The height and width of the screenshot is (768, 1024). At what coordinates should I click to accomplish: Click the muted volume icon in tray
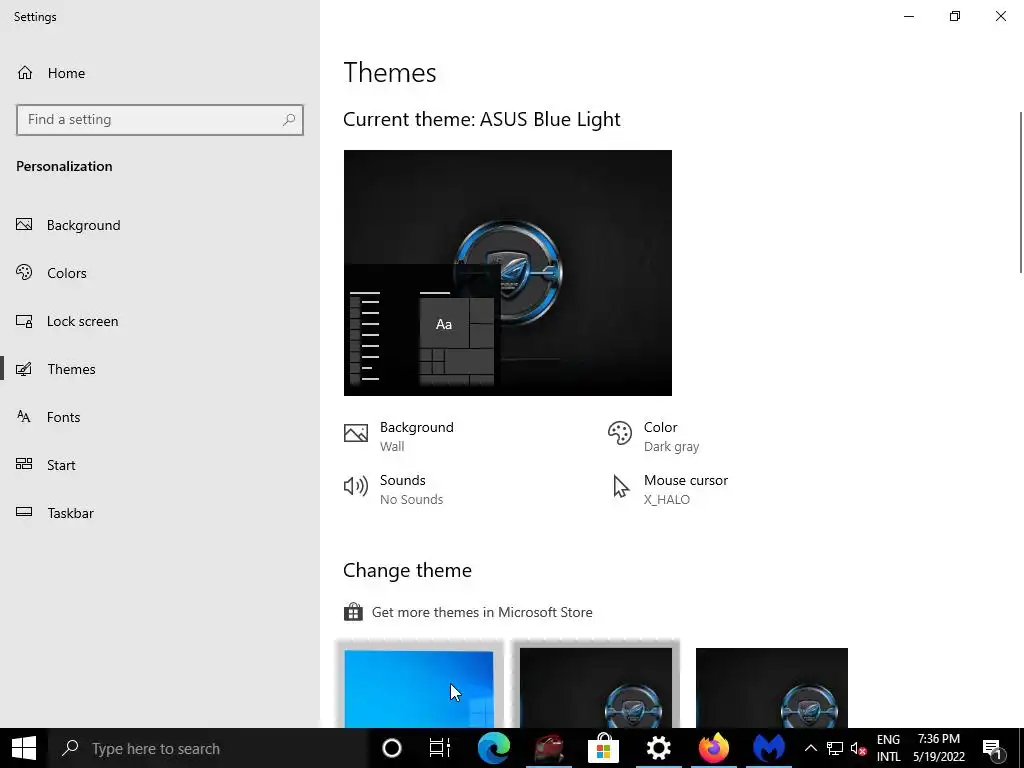tap(858, 748)
